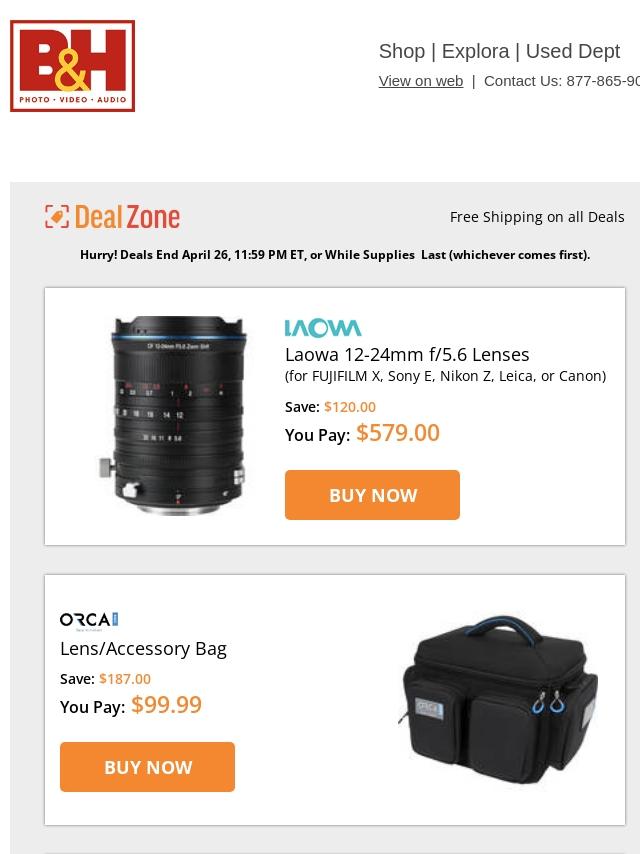Viewport: 640px width, 854px height.
Task: Click Buy Now for the Laowa lens
Action: pos(372,495)
